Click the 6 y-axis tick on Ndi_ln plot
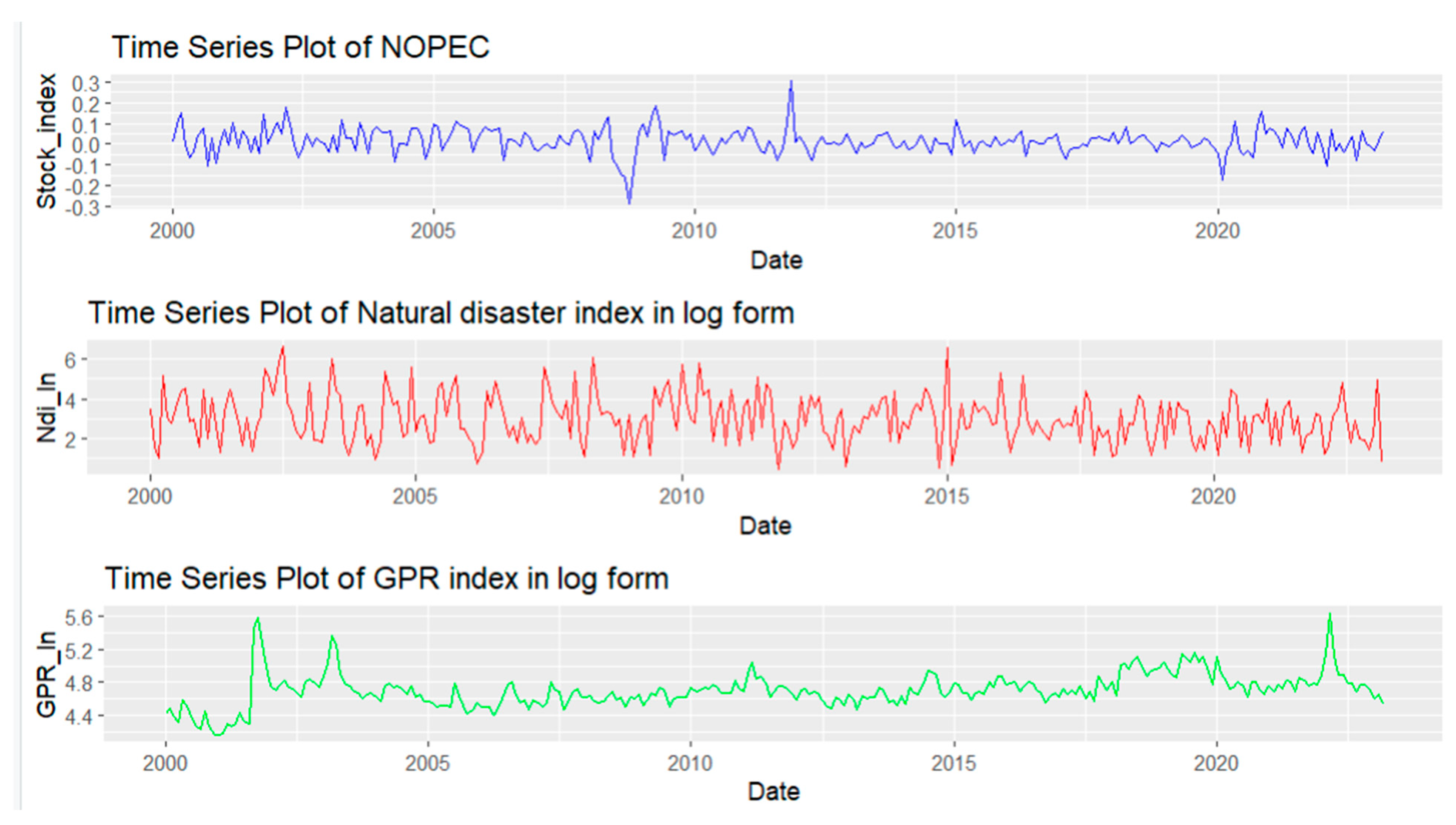 pos(70,360)
